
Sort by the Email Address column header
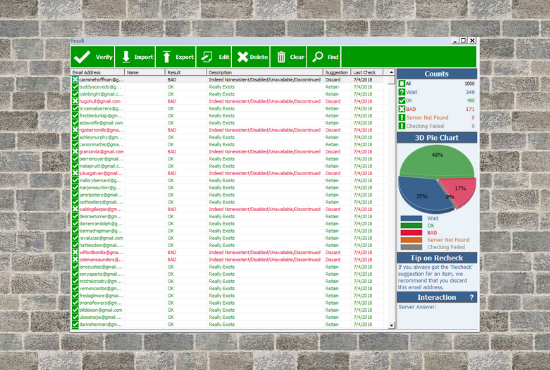coord(98,72)
